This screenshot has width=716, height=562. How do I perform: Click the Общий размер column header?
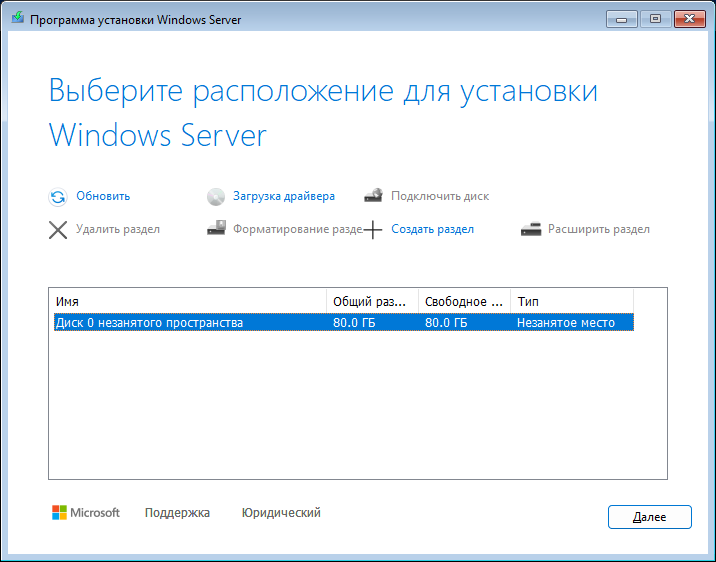click(372, 301)
